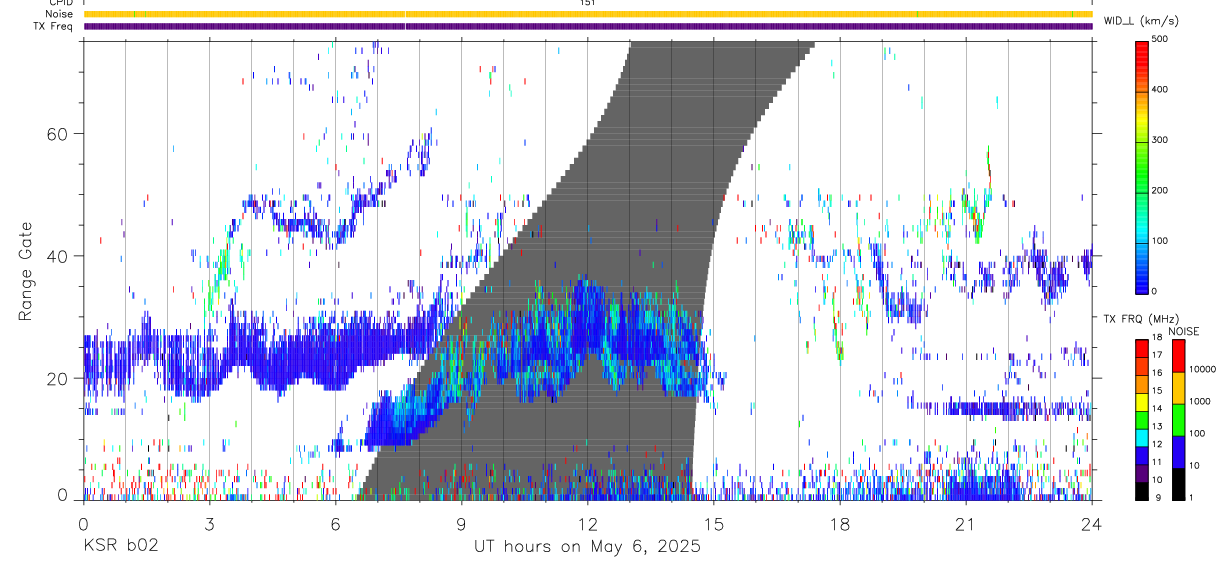
Task: Click the '16' tick on TX FRQ scale
Action: click(1156, 373)
